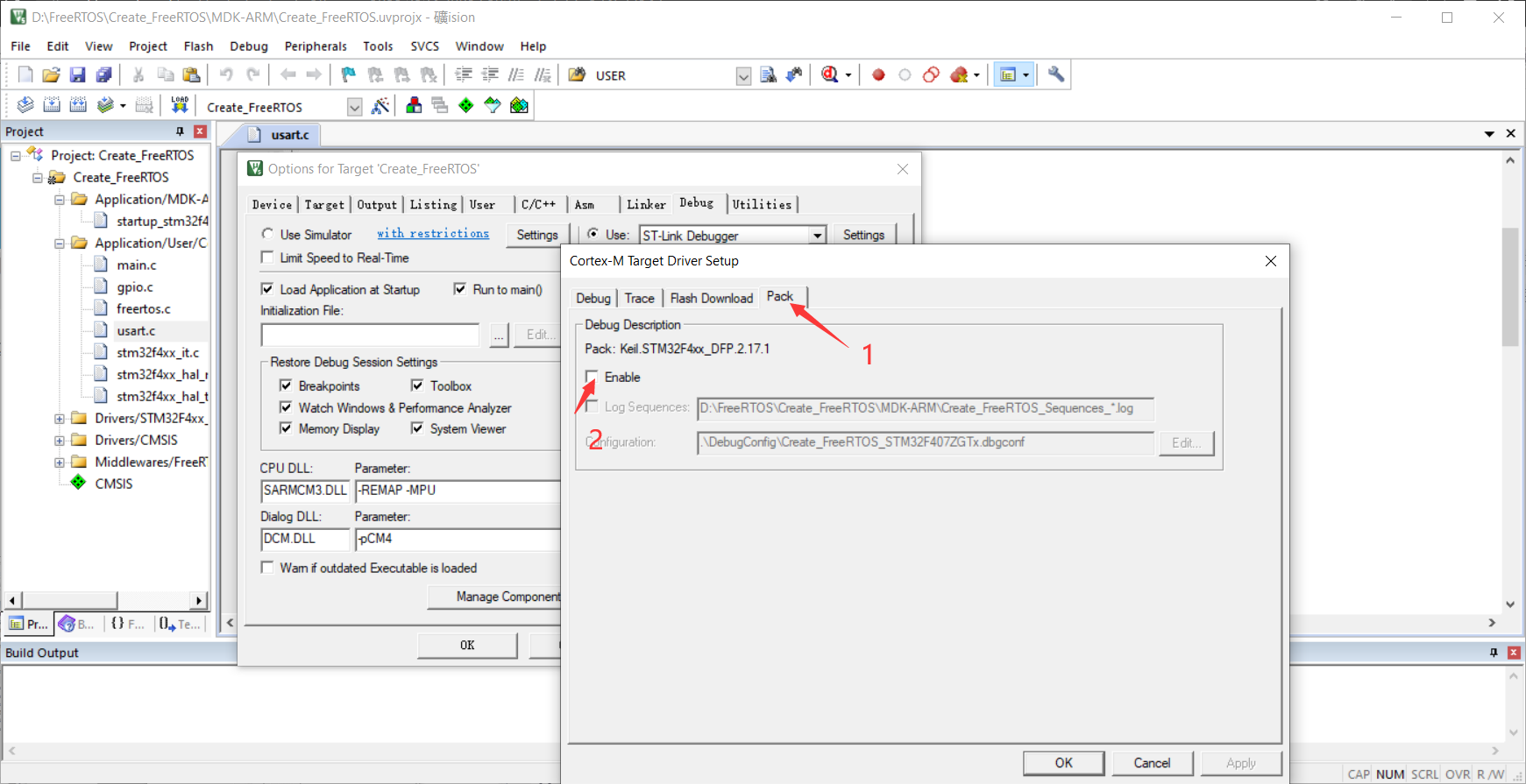Click the Indent selection icon
Viewport: 1526px width, 784px height.
(x=464, y=75)
